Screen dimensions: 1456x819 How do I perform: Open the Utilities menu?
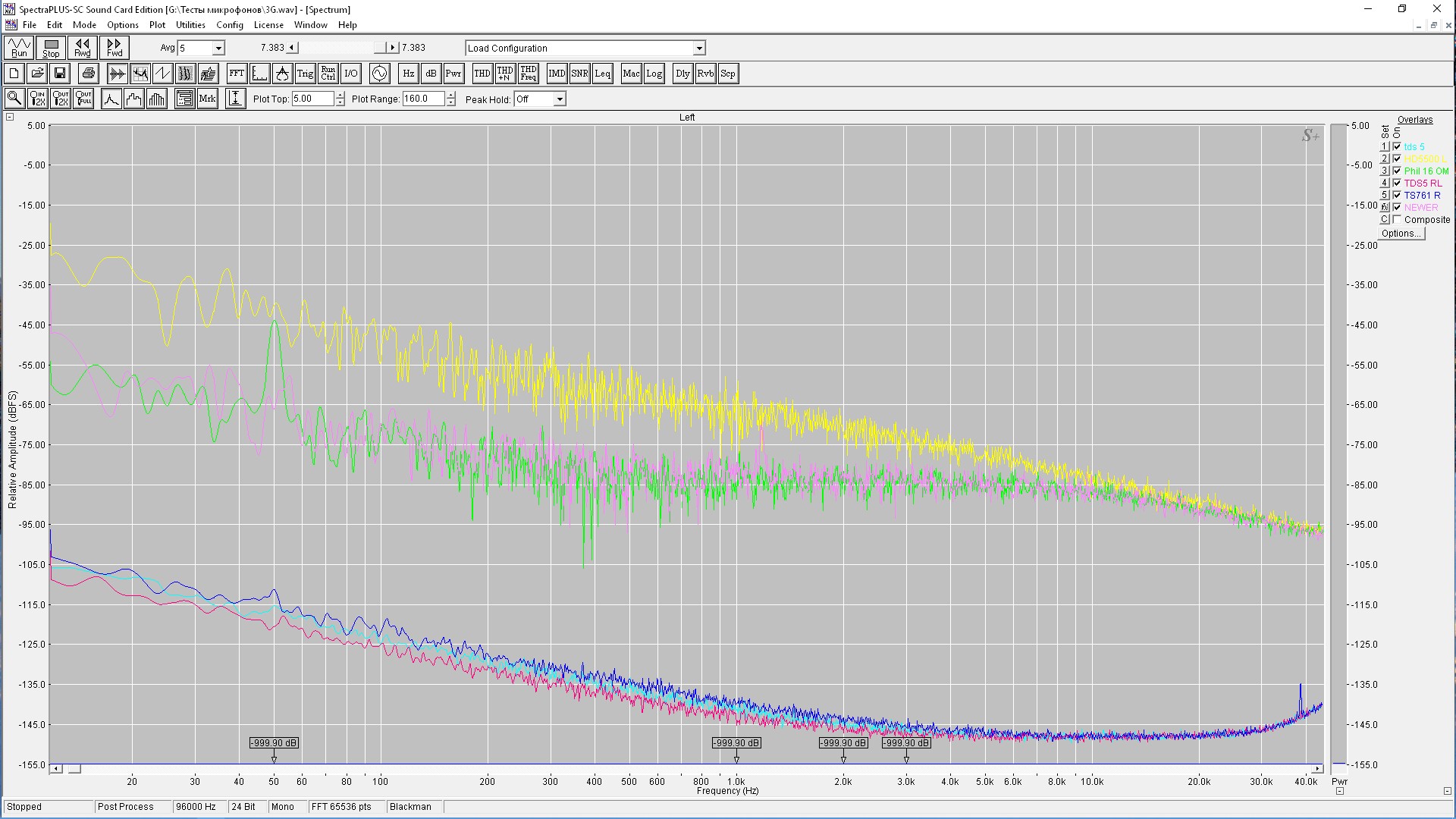point(190,25)
